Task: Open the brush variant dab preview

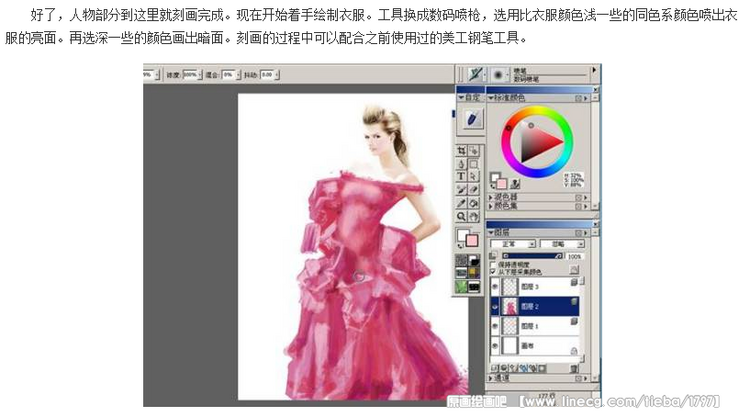Action: [x=498, y=75]
